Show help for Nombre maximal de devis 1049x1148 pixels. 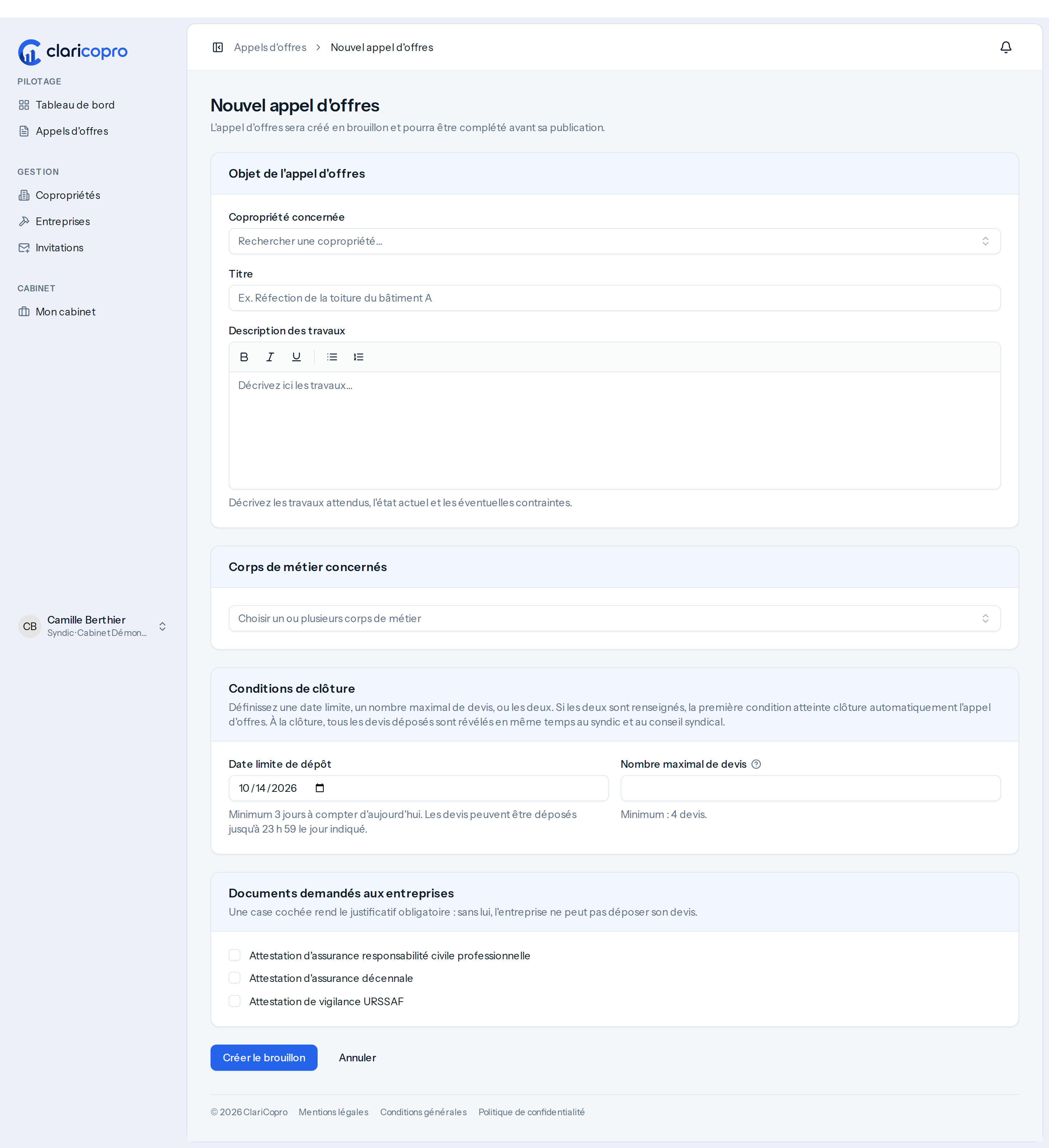756,764
